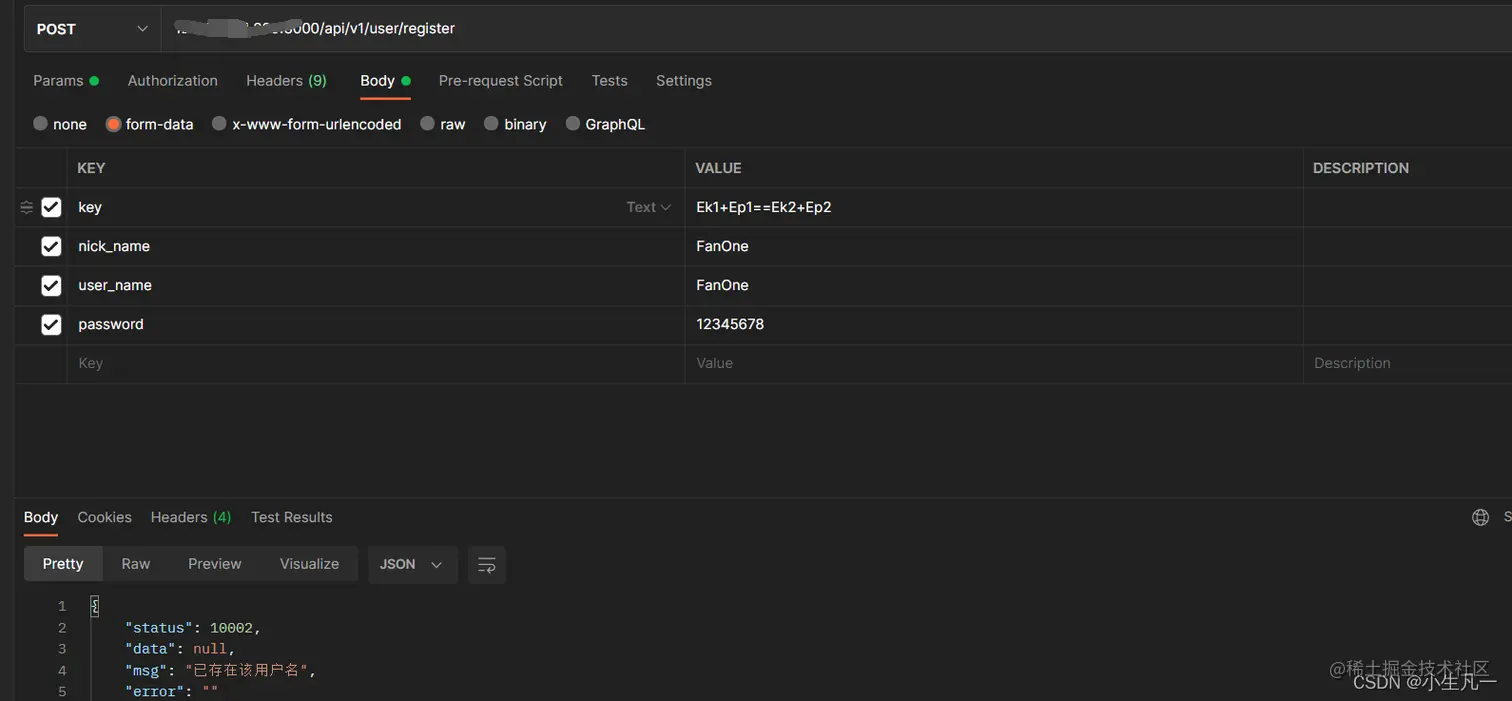Switch response view to Raw
This screenshot has height=701, width=1512.
[x=136, y=564]
